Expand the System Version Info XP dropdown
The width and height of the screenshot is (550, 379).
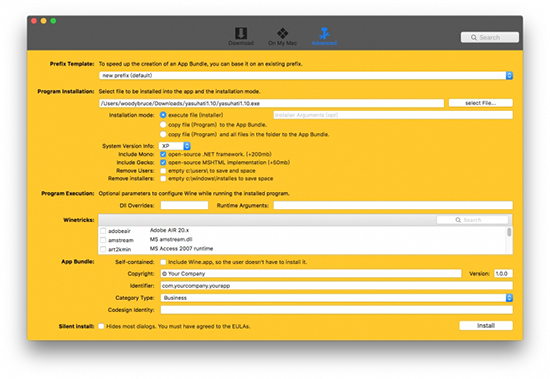pyautogui.click(x=174, y=146)
